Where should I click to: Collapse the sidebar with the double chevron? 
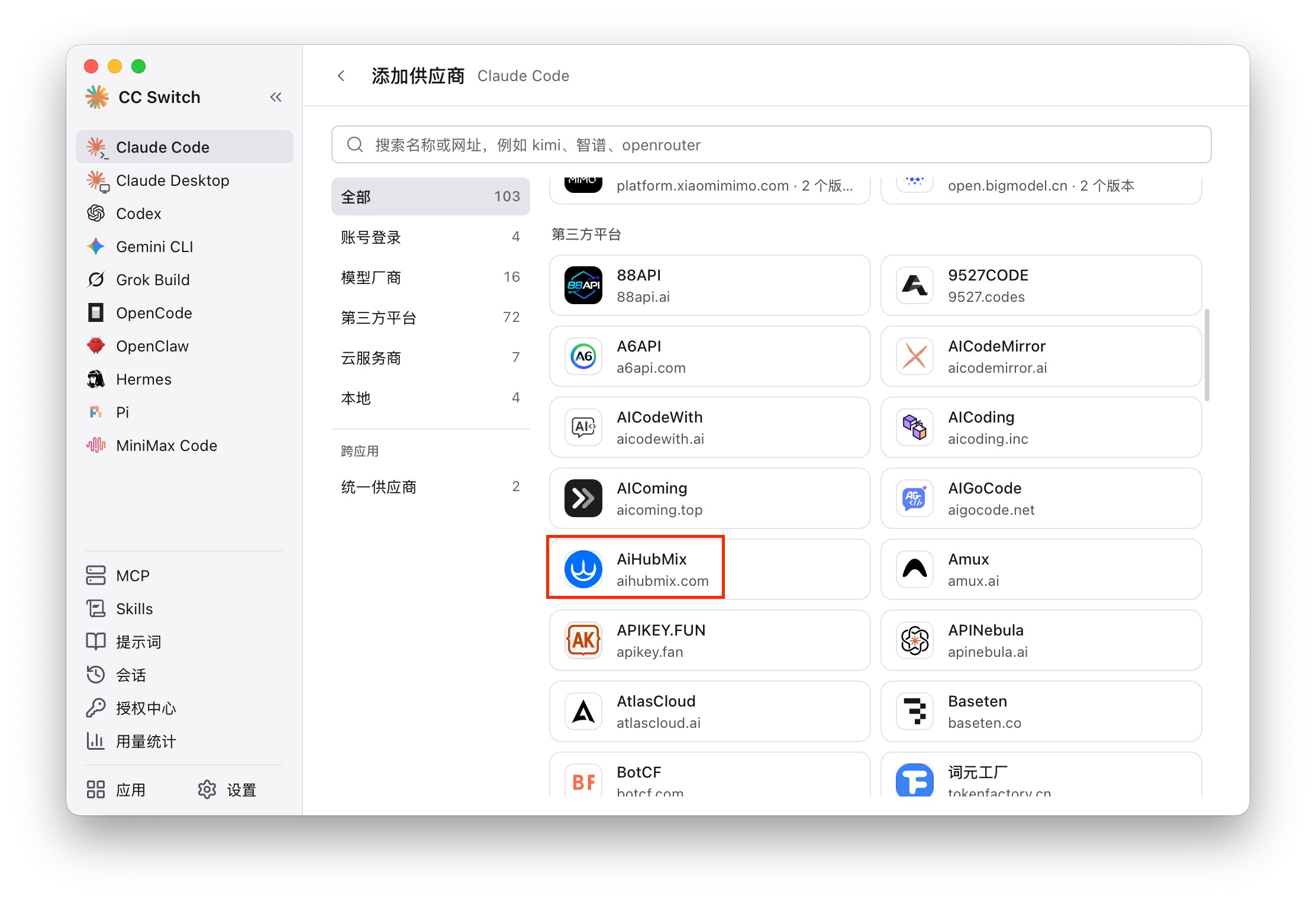(x=276, y=97)
